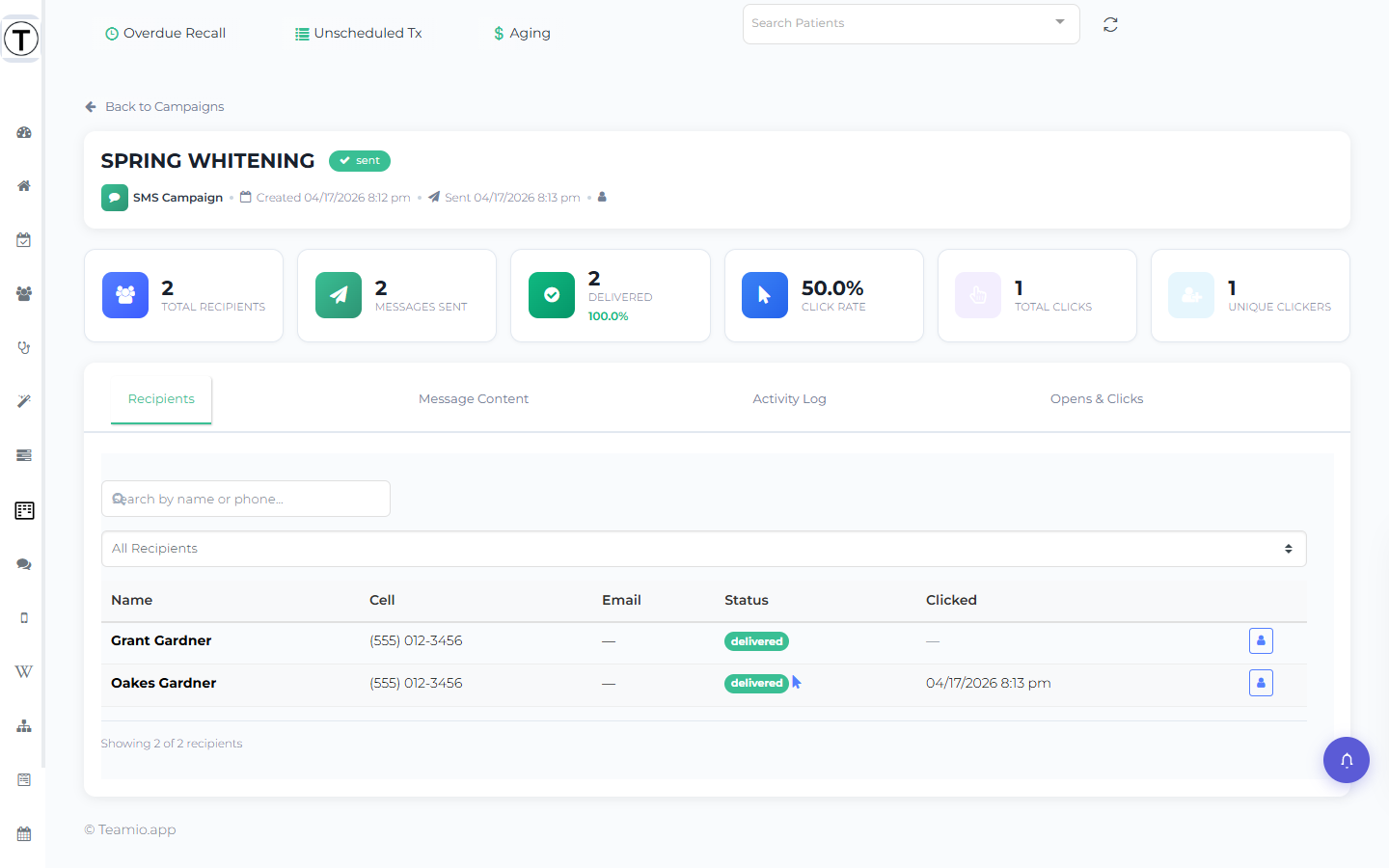View Grant Gardner's patient profile icon
Screen dimensions: 1389x868
(1261, 641)
